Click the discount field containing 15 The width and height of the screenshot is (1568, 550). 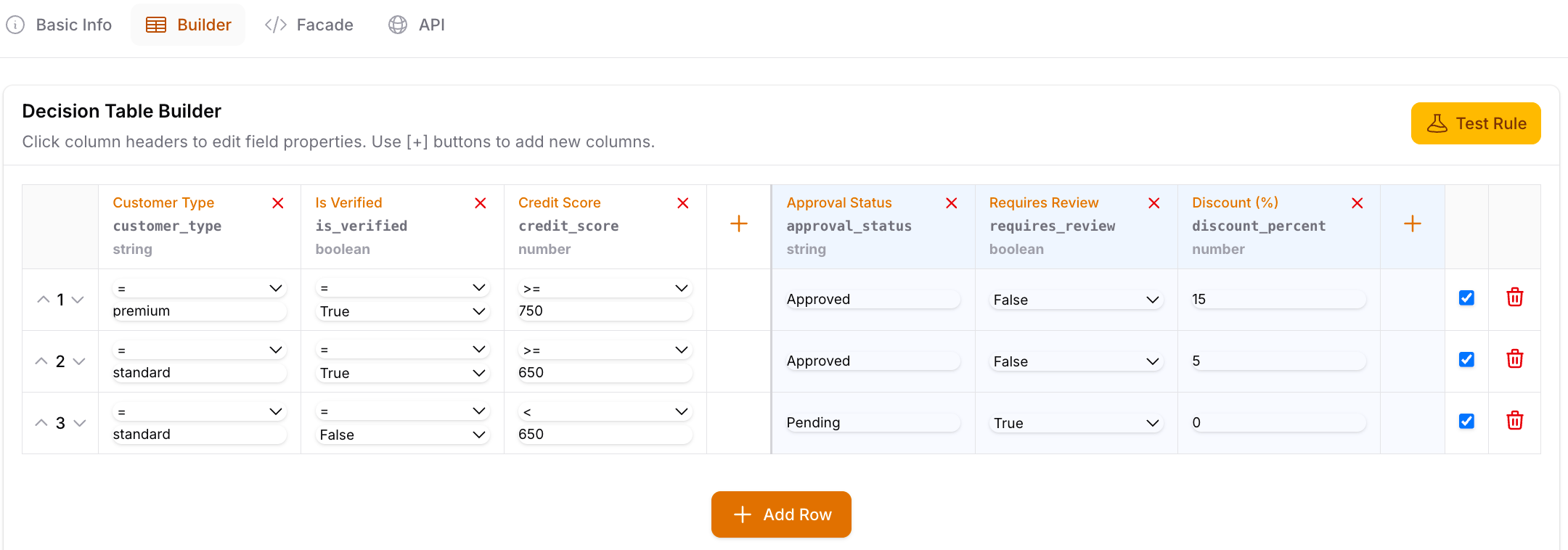pyautogui.click(x=1278, y=300)
